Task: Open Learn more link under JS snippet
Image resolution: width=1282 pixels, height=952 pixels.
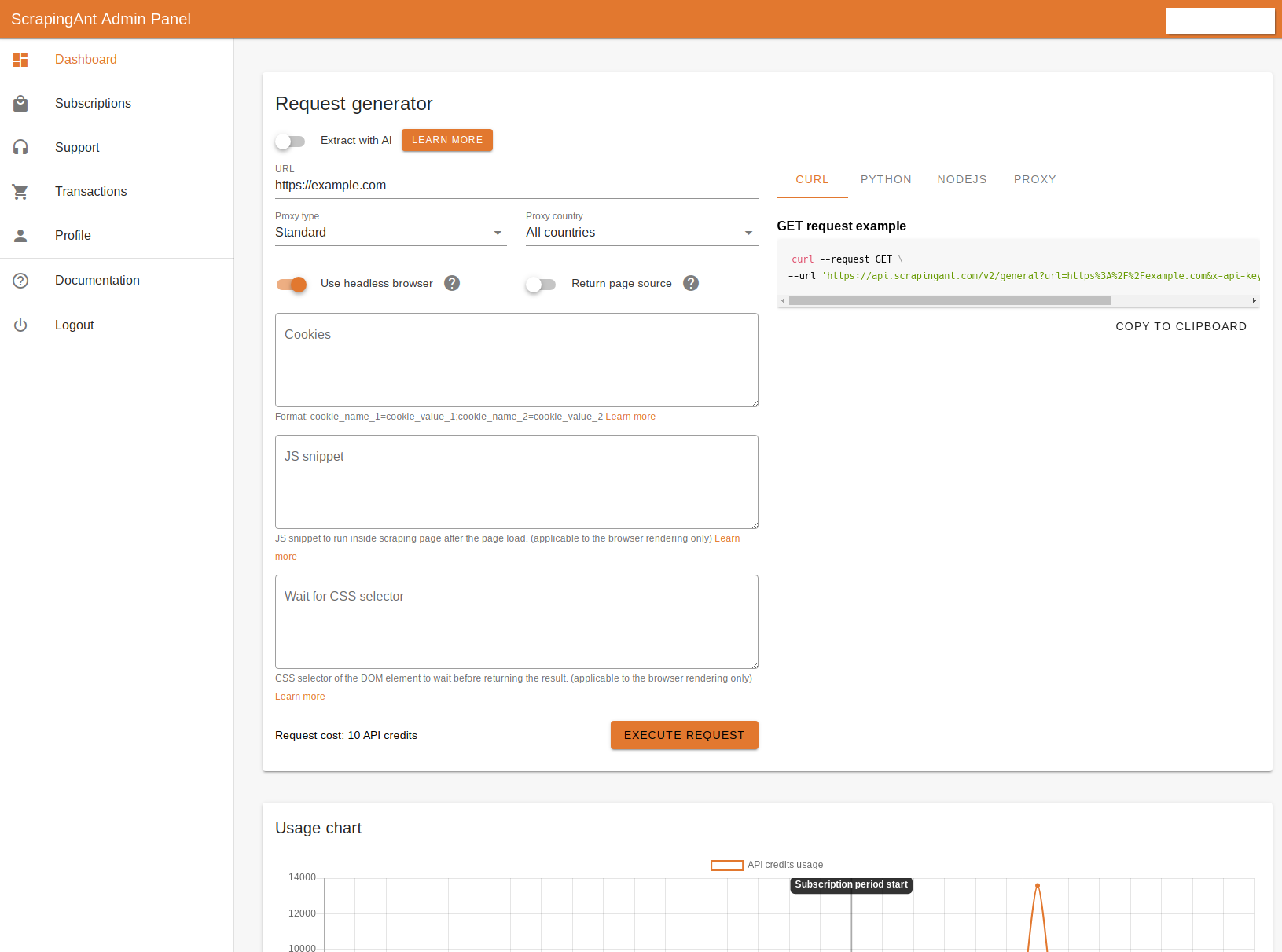Action: tap(727, 538)
